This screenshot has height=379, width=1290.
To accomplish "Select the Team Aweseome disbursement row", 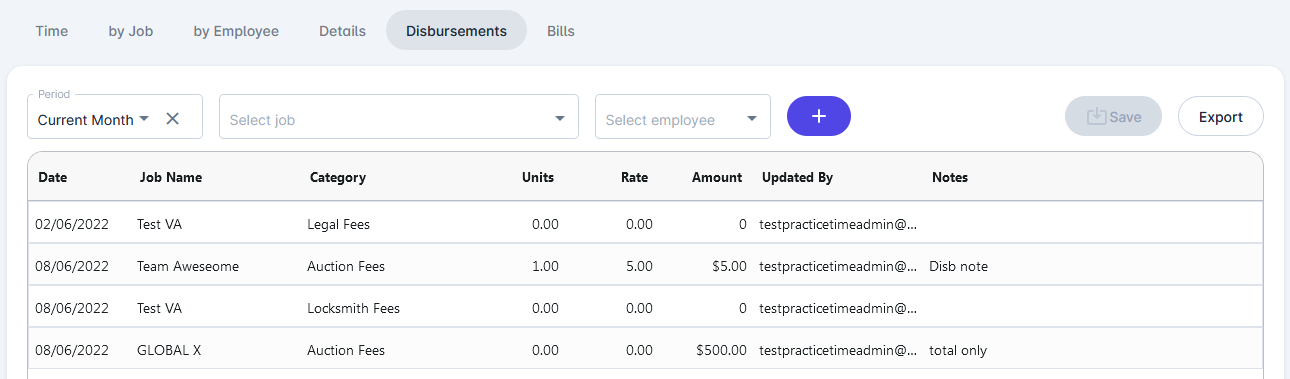I will click(645, 266).
